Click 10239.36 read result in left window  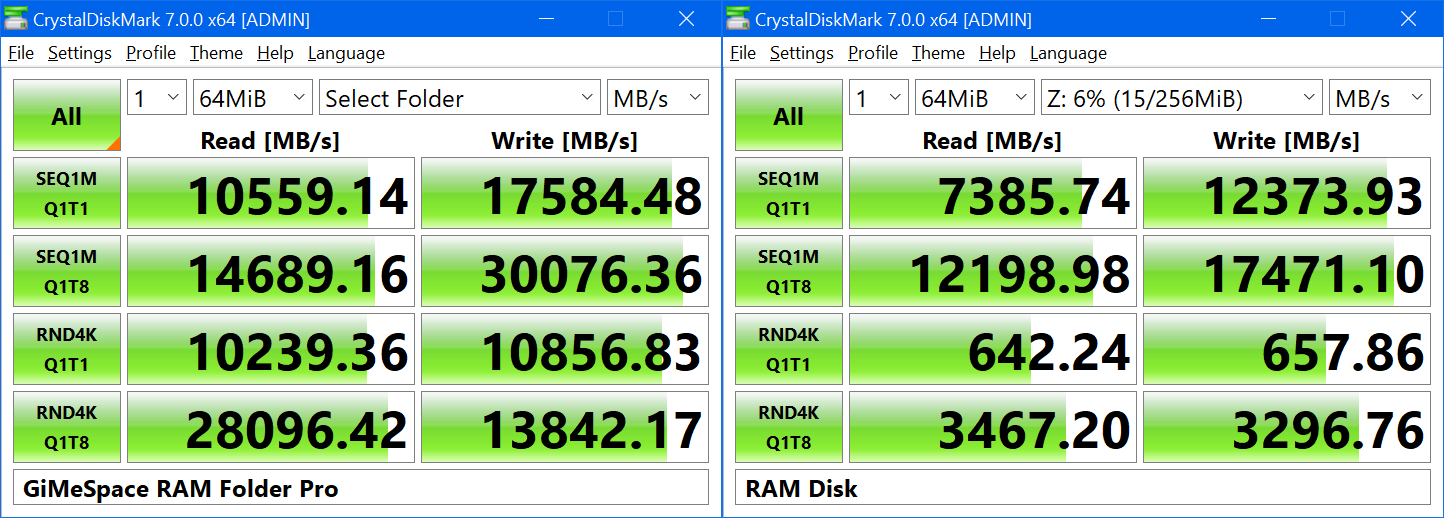coord(271,349)
